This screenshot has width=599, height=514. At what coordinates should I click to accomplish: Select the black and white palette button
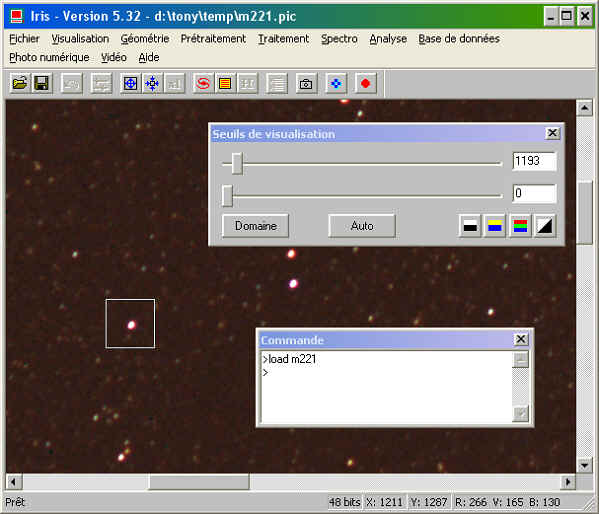(470, 226)
